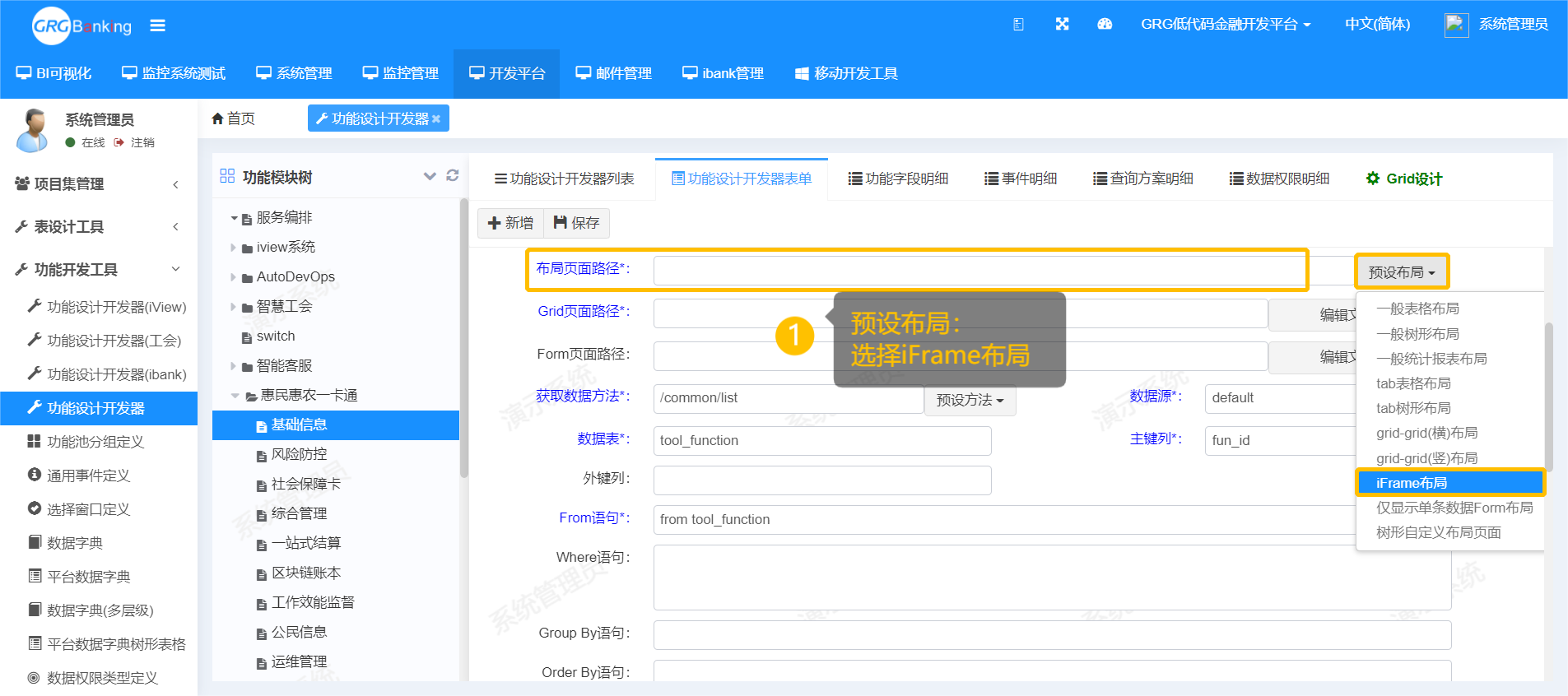Click the home icon for 首页
This screenshot has height=696, width=1568.
(x=217, y=118)
